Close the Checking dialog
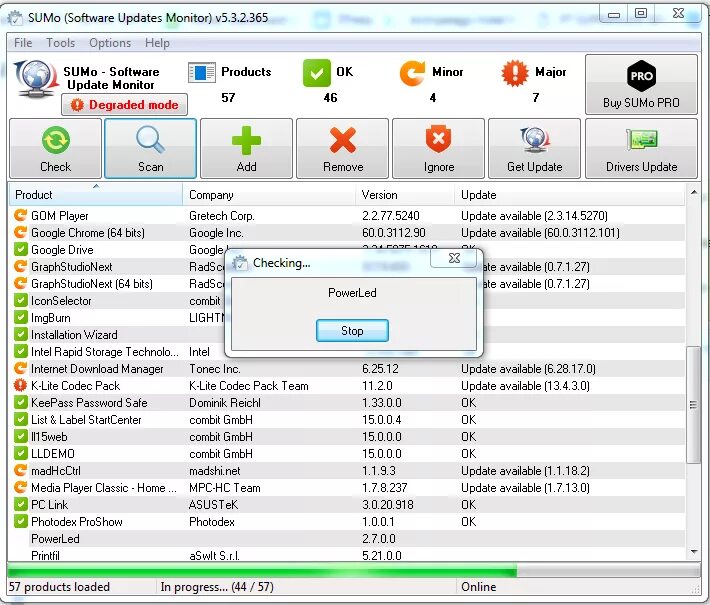This screenshot has width=710, height=605. point(454,258)
